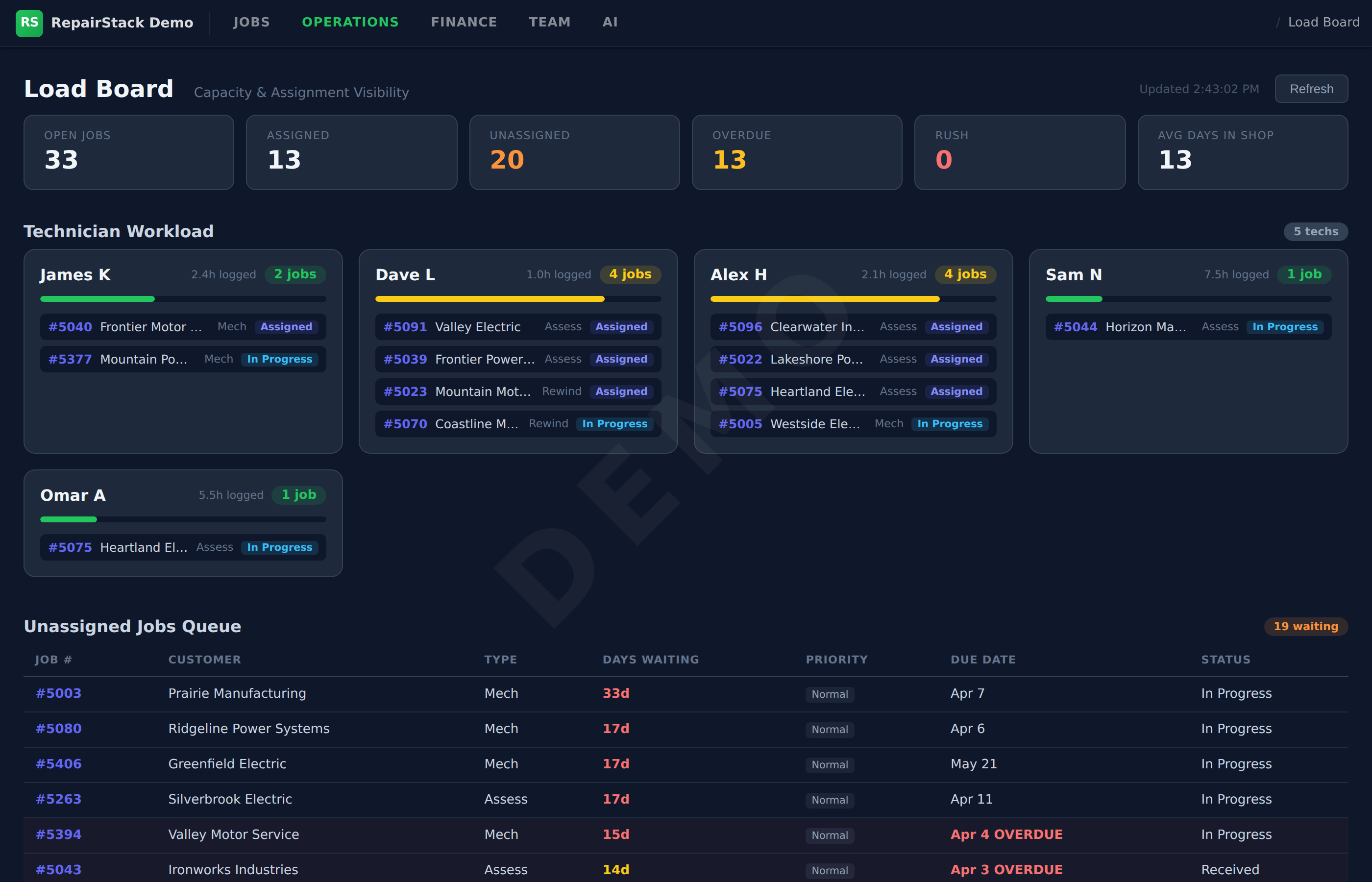
Task: Sort by the STATUS column header
Action: point(1225,660)
